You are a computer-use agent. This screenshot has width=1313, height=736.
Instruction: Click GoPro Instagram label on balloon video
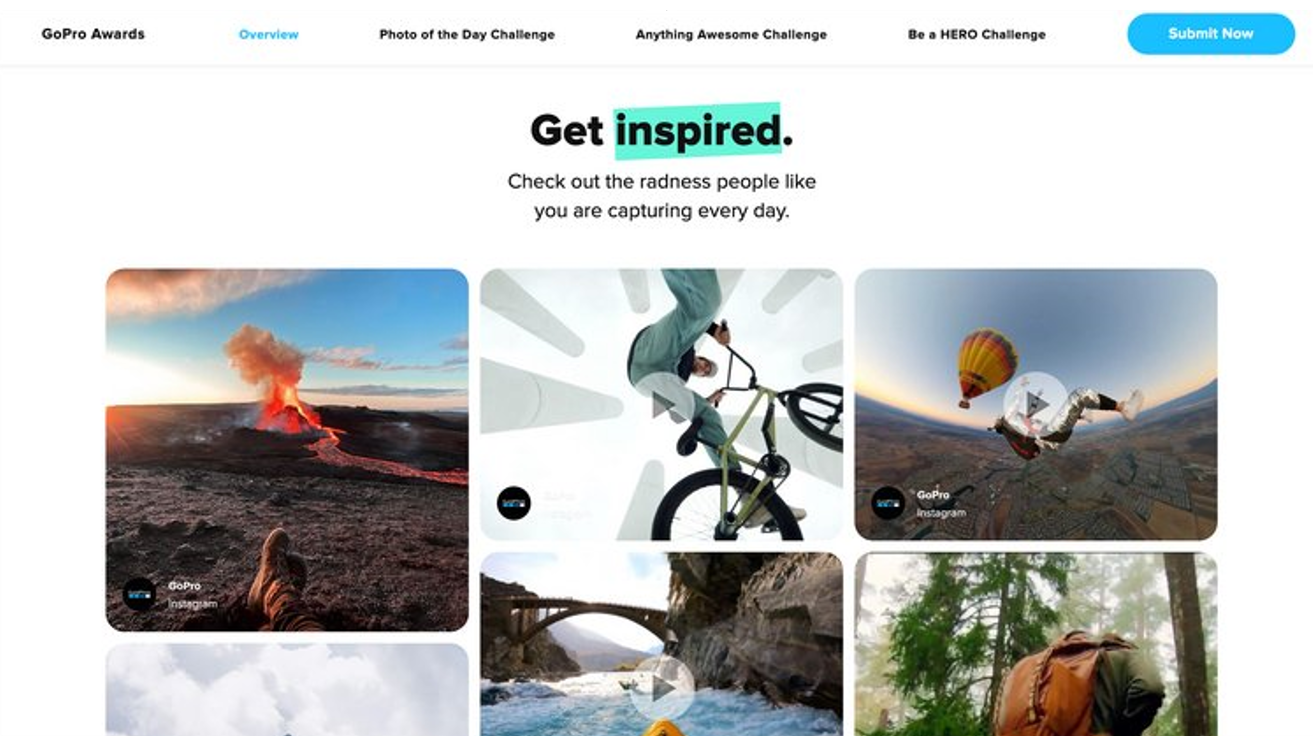pos(941,503)
